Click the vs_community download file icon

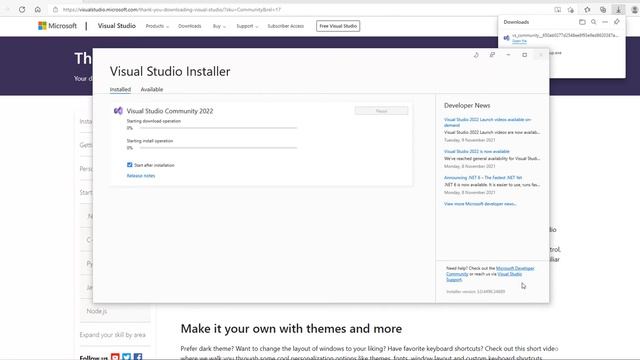pyautogui.click(x=507, y=38)
